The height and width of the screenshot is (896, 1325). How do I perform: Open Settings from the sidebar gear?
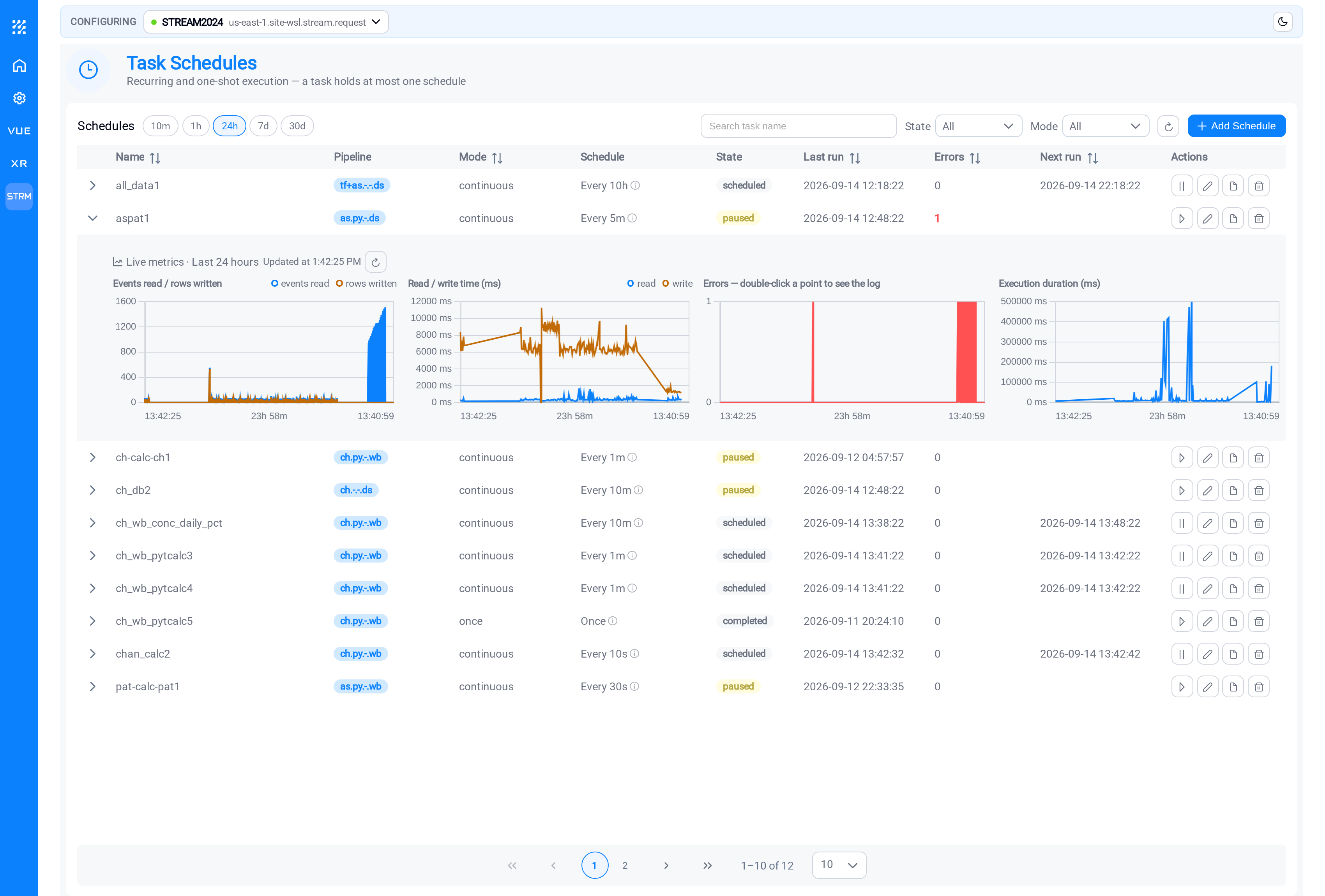tap(19, 98)
